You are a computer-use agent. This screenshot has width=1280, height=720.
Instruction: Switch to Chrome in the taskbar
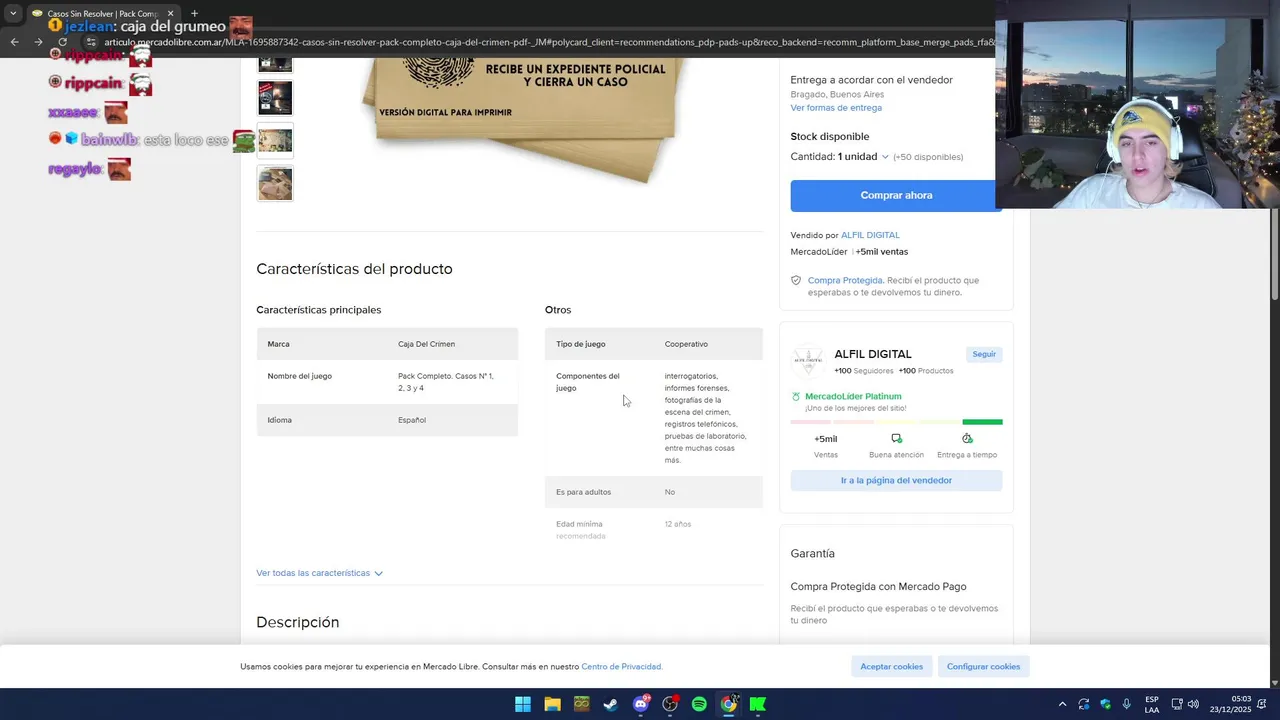729,704
